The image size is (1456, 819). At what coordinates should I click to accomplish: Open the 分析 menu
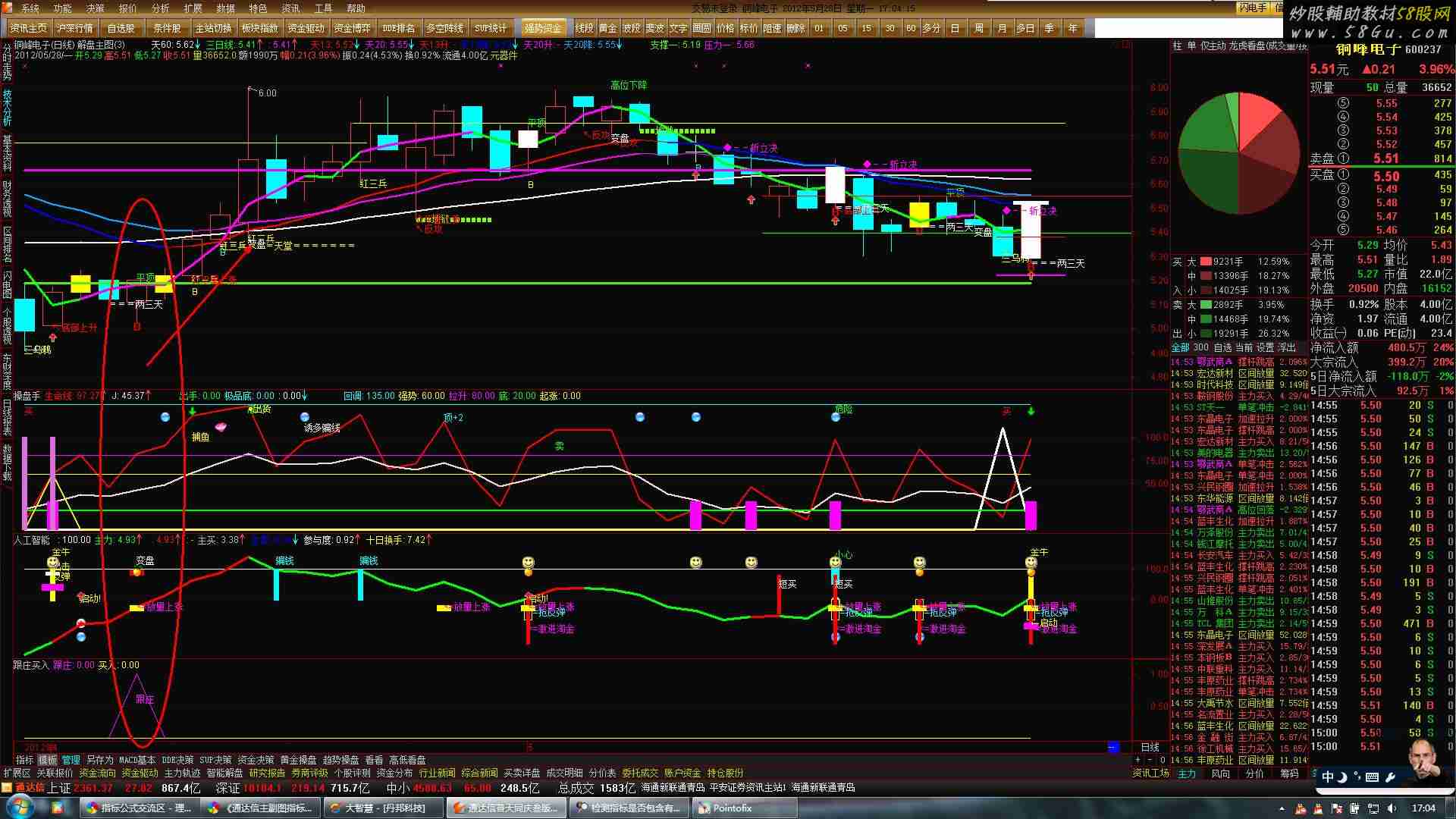coord(160,8)
